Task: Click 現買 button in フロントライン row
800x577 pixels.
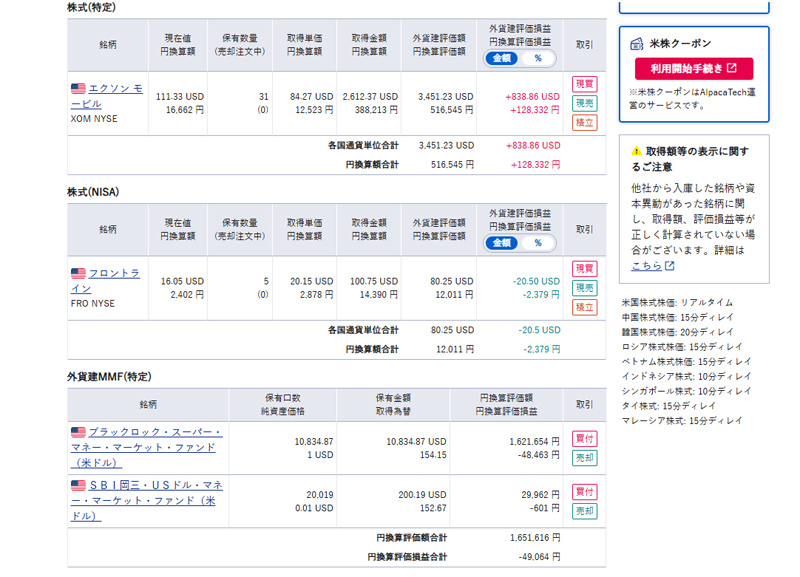Action: 585,269
